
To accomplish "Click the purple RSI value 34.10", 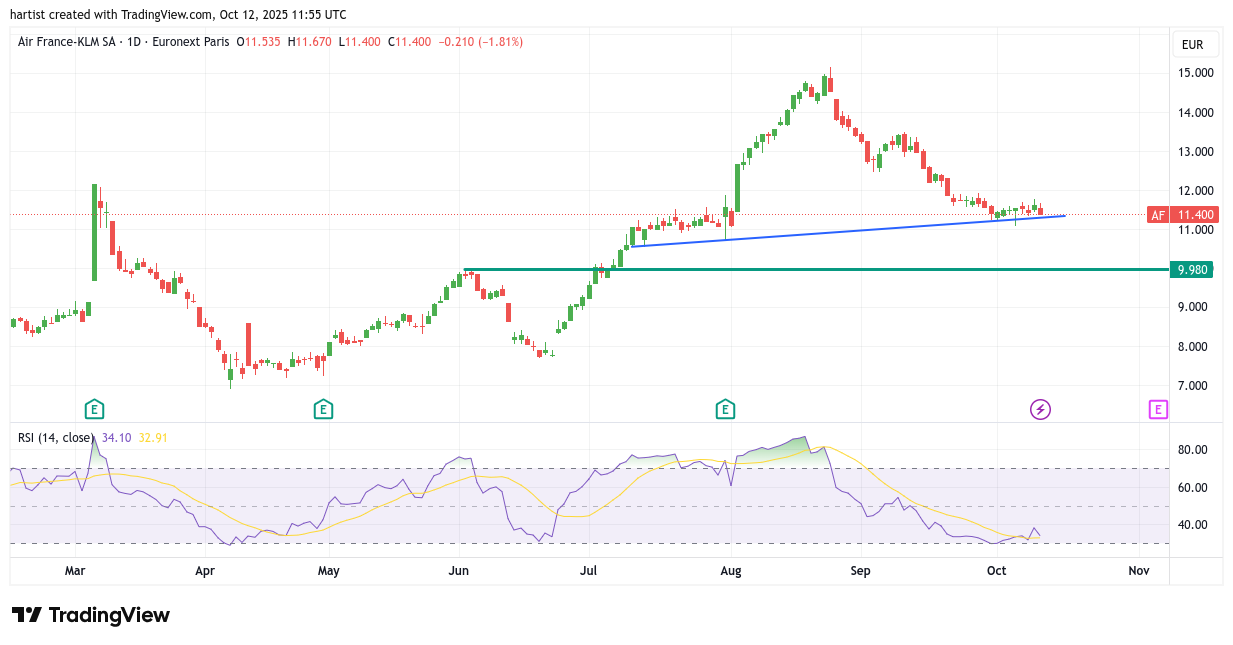I will tap(117, 437).
